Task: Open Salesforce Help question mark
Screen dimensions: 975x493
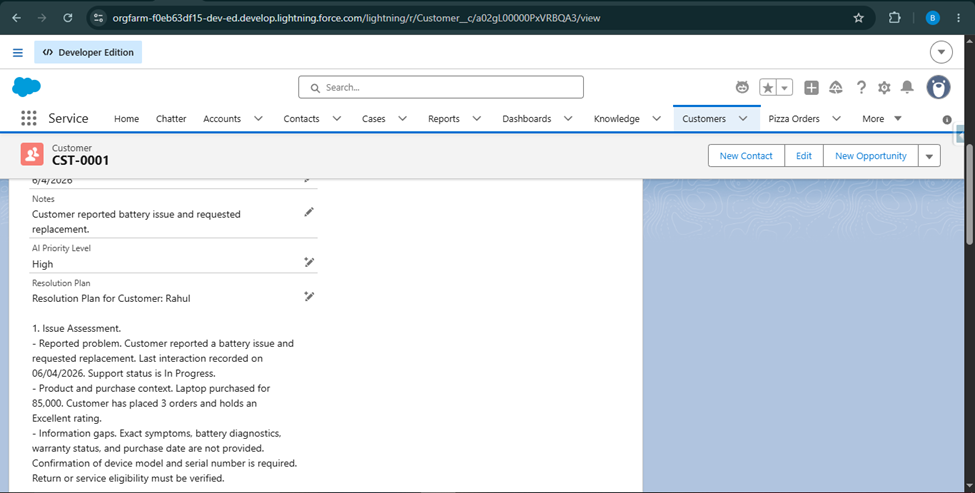Action: (861, 88)
